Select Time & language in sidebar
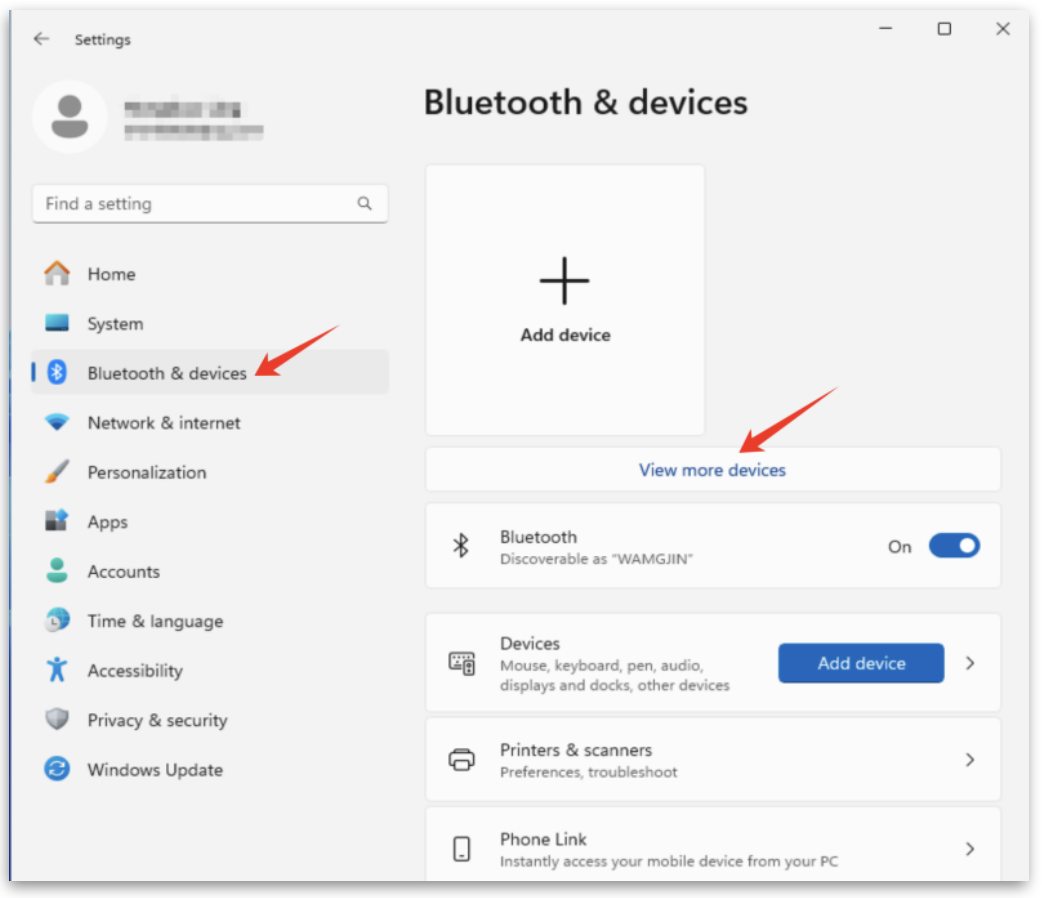The width and height of the screenshot is (1042, 898). [x=155, y=621]
